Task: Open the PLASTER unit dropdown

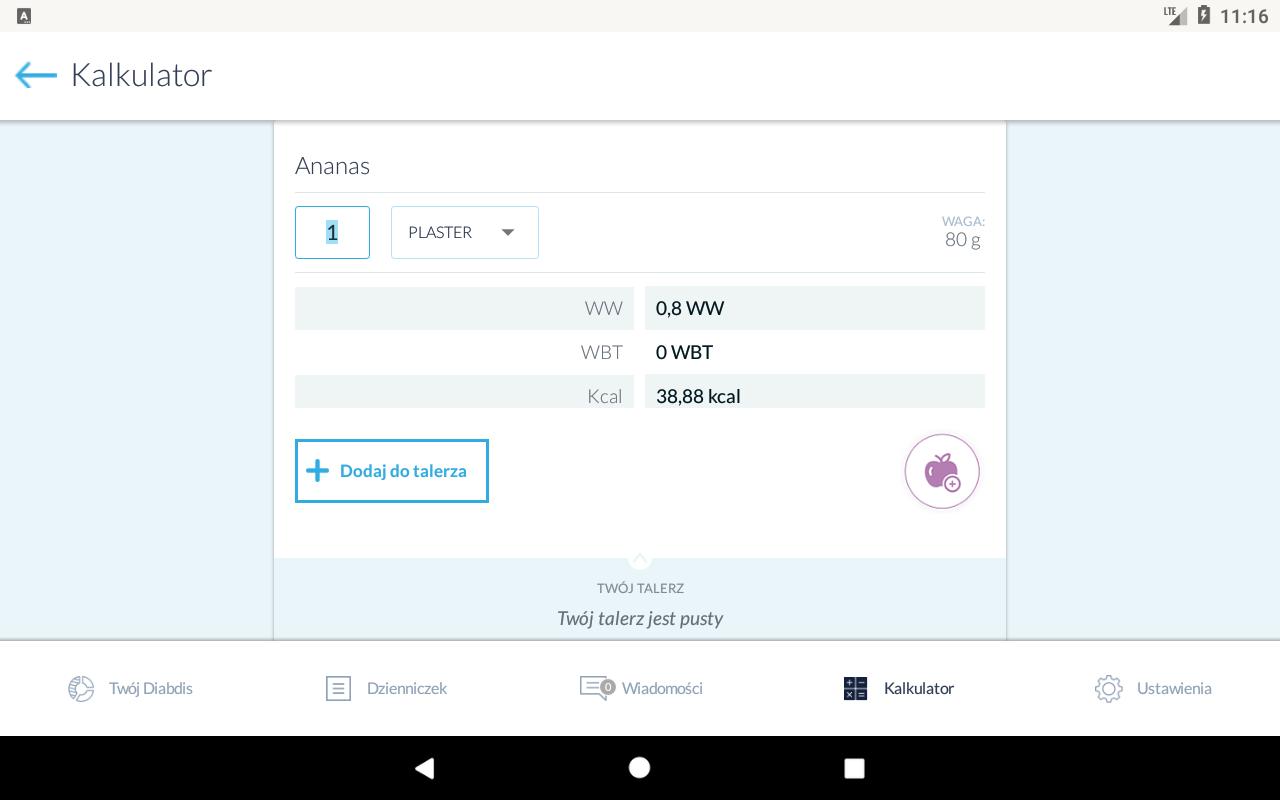Action: click(x=465, y=232)
